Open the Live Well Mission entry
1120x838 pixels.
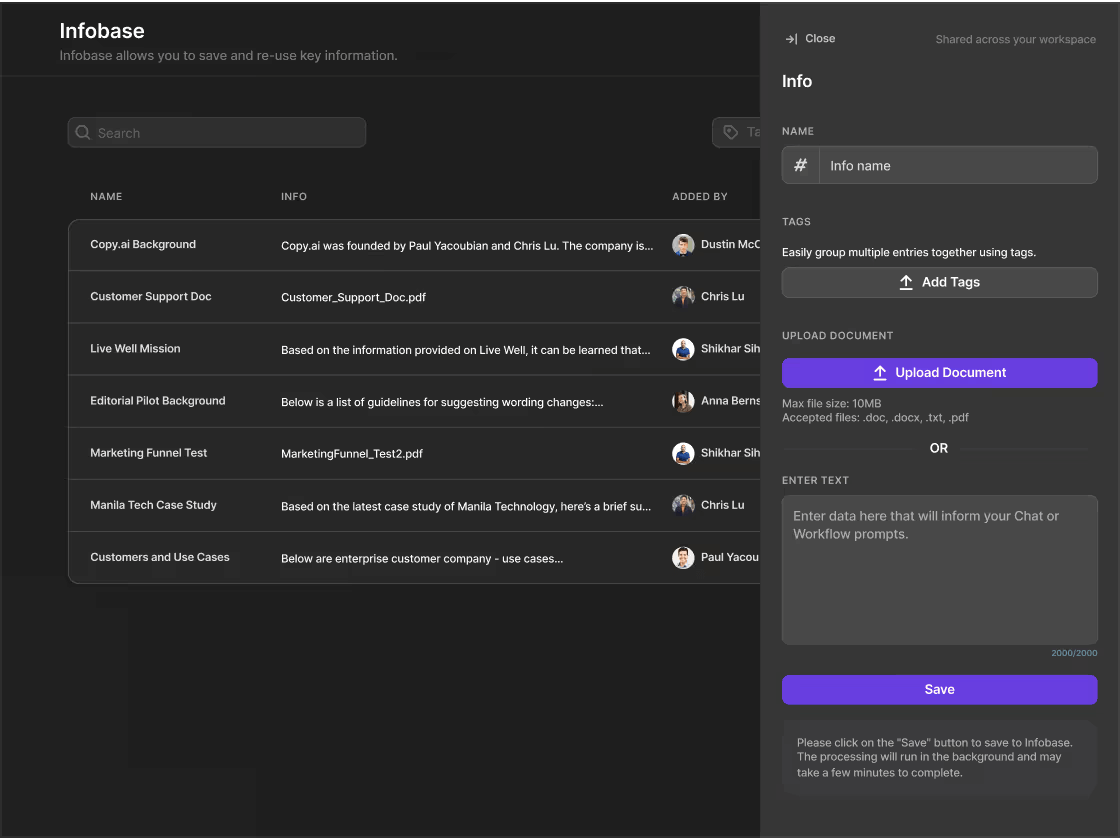(135, 349)
